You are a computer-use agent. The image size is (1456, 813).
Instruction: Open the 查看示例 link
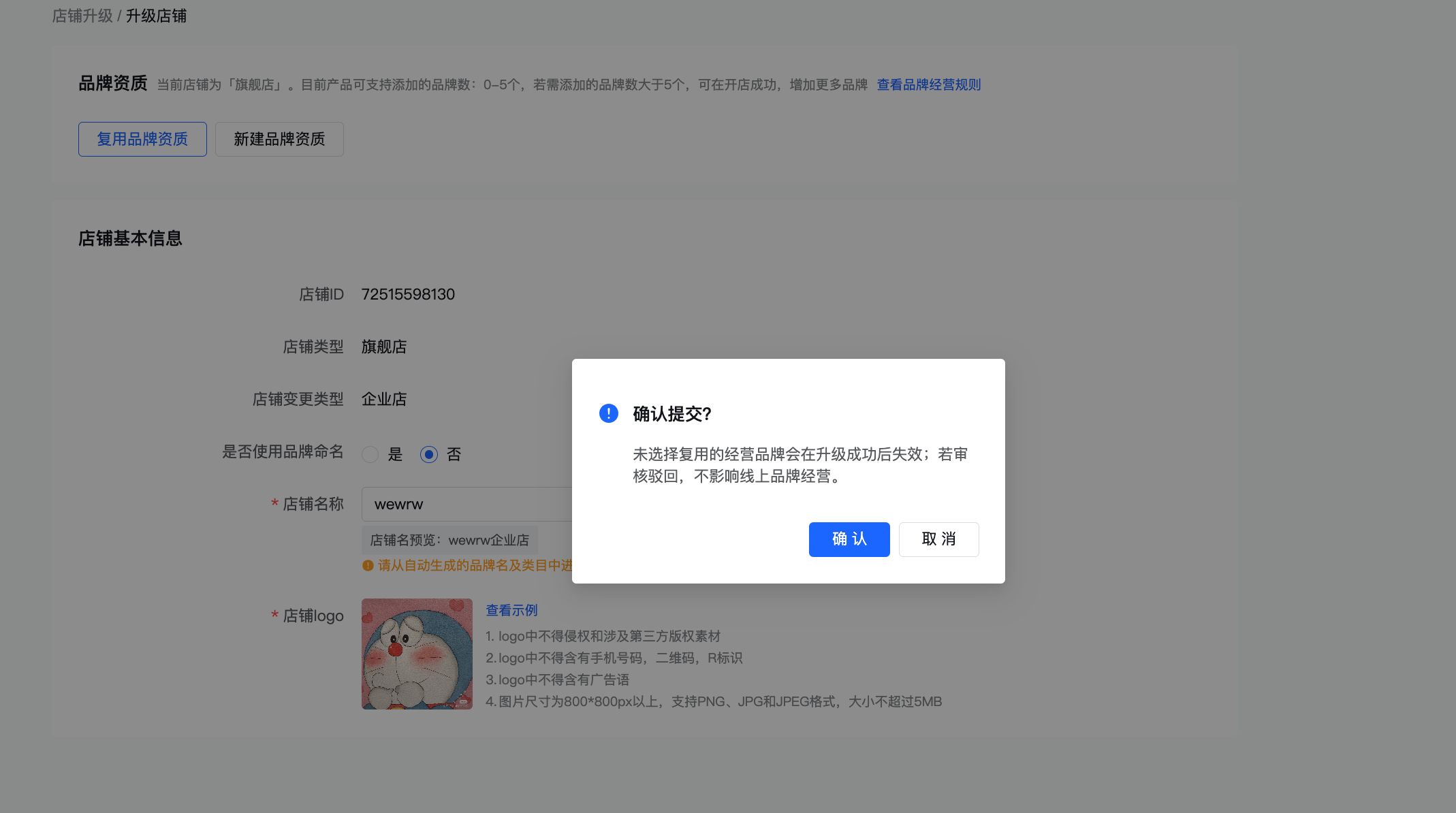point(511,610)
